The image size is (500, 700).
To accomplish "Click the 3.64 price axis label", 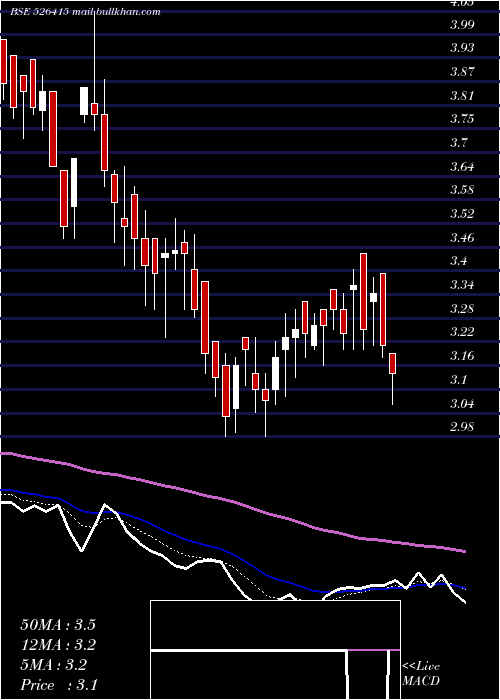I will coord(462,167).
